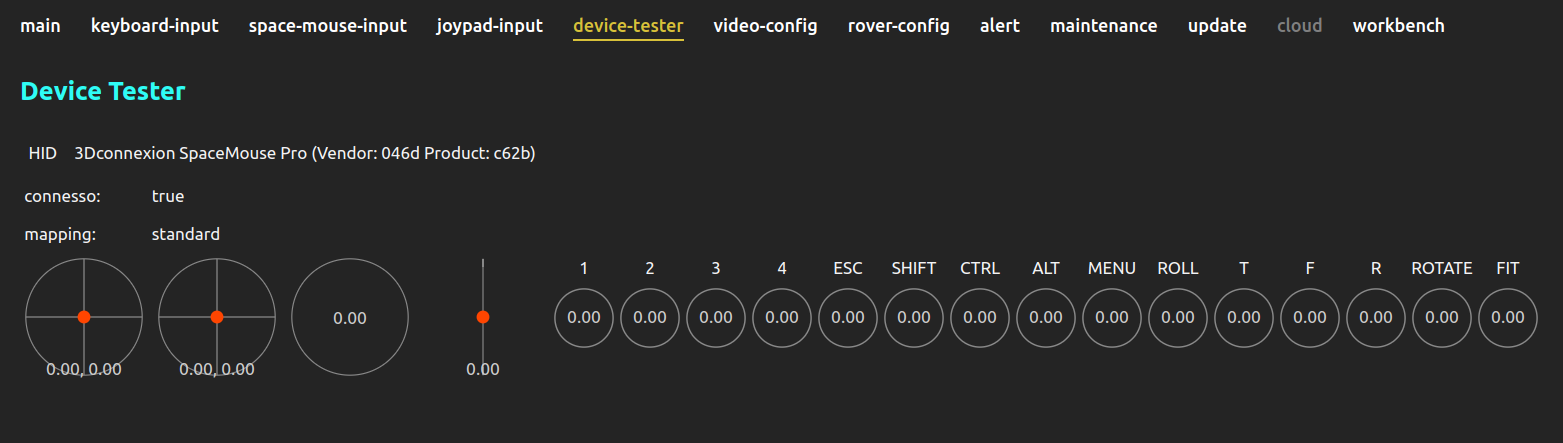
Task: Click the SHIFT button indicator circle
Action: click(x=914, y=317)
